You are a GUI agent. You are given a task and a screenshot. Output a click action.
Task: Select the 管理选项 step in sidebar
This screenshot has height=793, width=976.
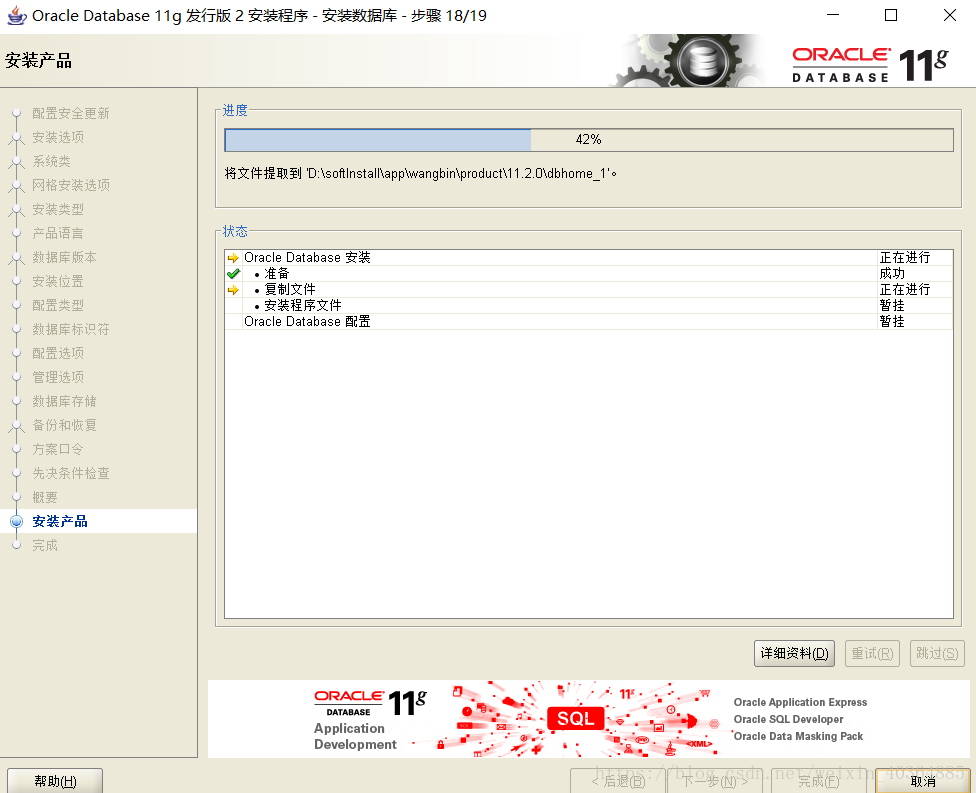(58, 377)
